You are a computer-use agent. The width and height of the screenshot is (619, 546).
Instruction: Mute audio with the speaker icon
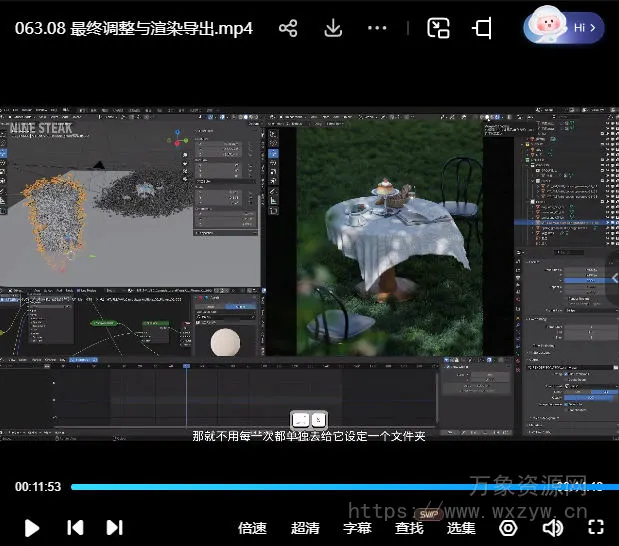tap(552, 527)
